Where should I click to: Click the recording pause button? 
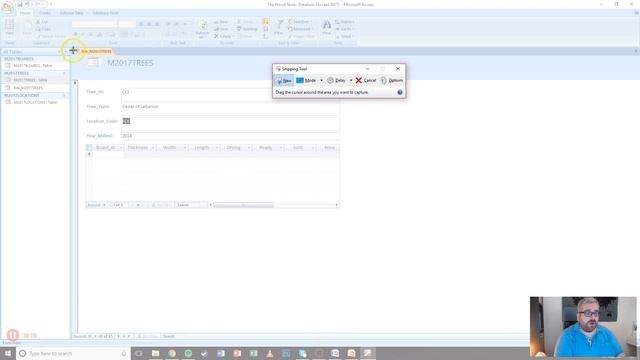[x=13, y=335]
